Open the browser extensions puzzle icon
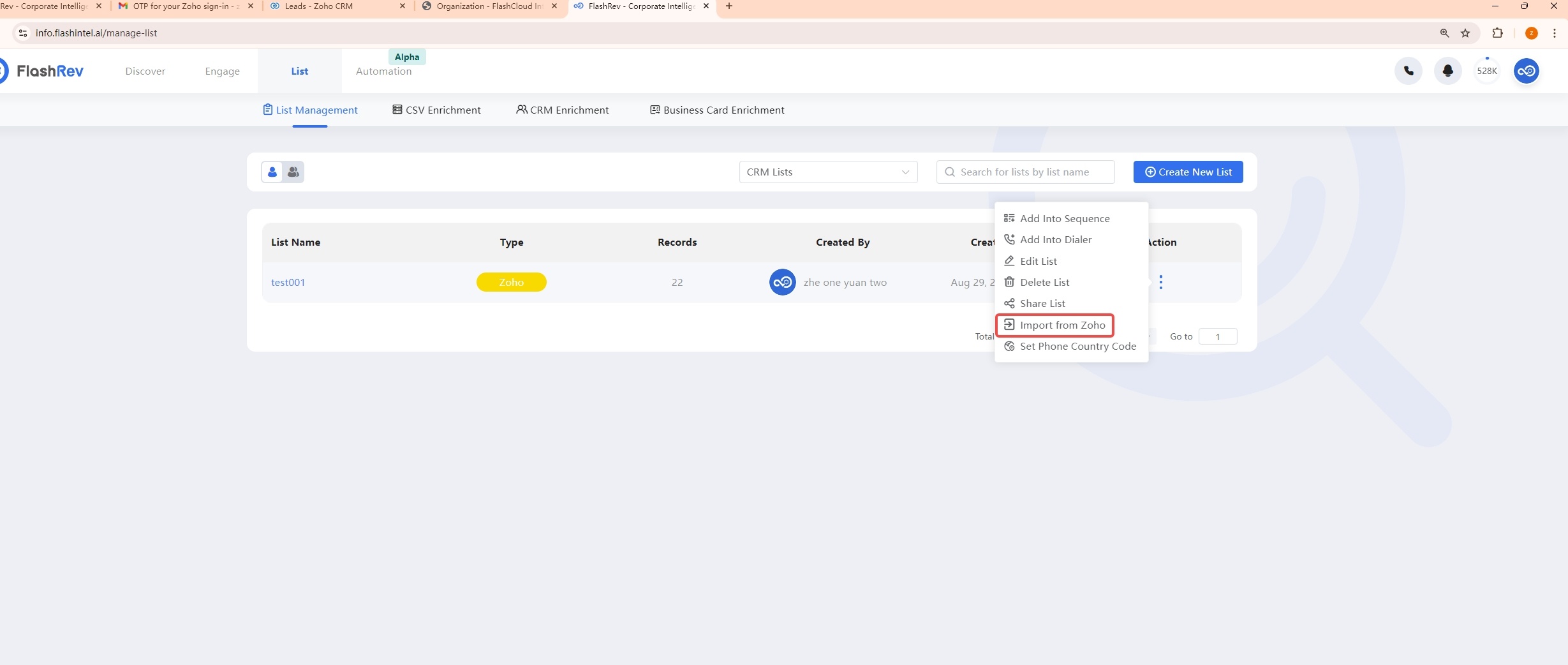 1498,33
